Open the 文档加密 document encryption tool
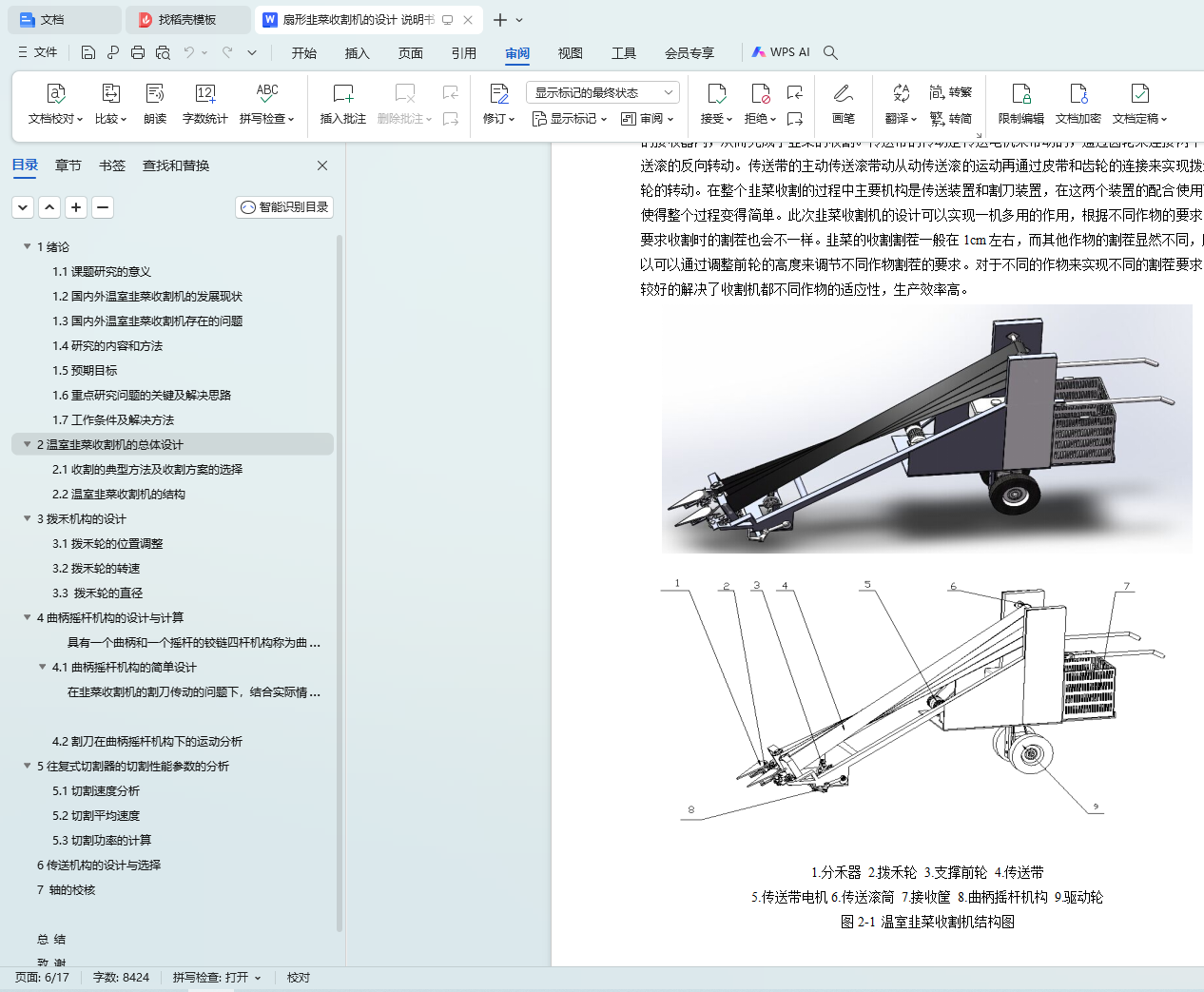This screenshot has width=1204, height=992. [x=1078, y=94]
